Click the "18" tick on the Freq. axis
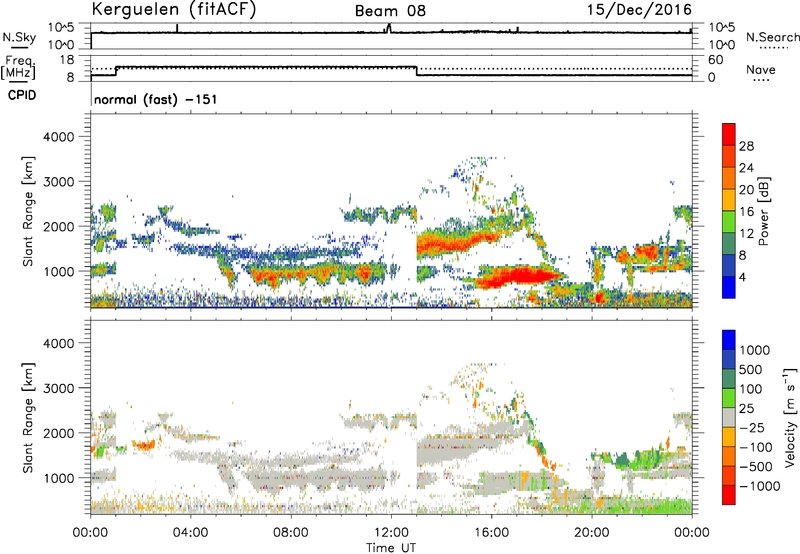Viewport: 800px width, 554px height. pos(67,60)
